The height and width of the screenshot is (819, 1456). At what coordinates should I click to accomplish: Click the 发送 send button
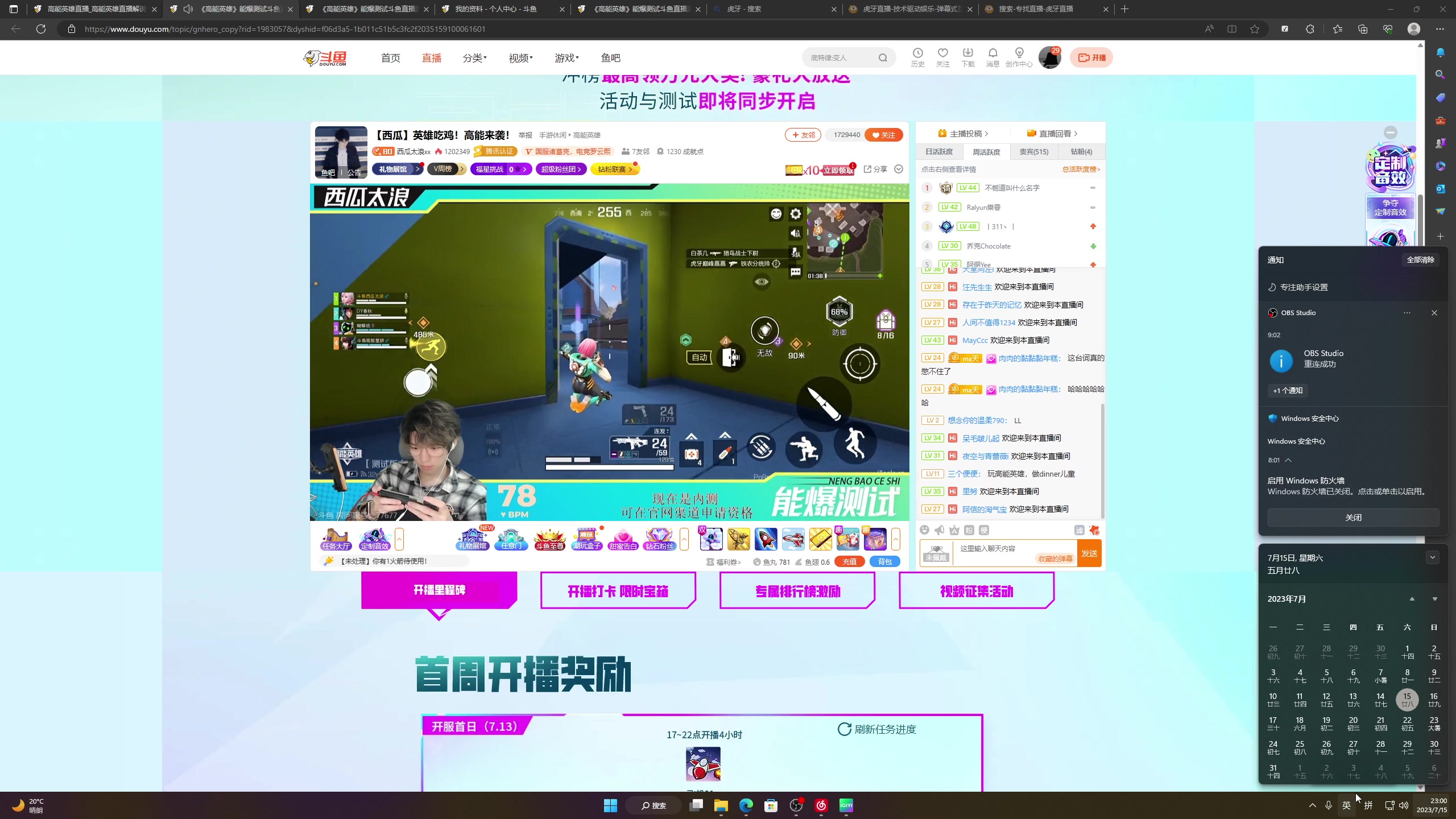pyautogui.click(x=1089, y=553)
